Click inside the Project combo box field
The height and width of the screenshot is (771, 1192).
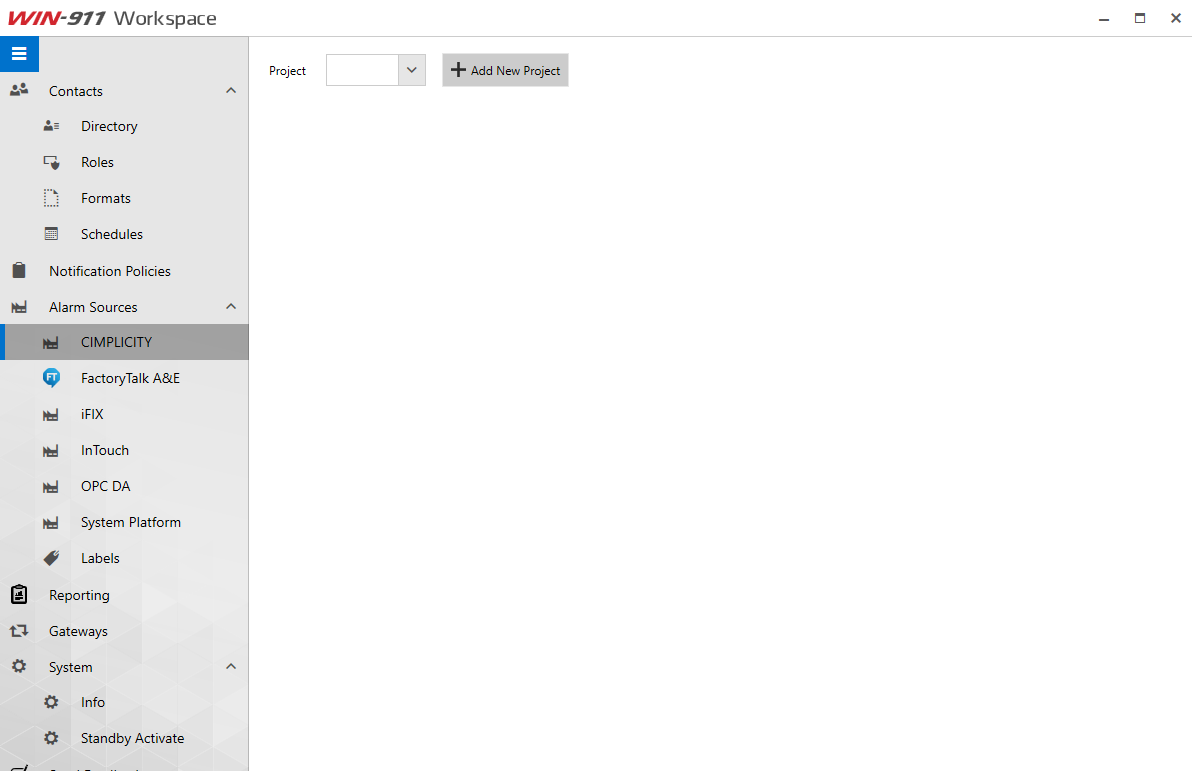click(363, 70)
